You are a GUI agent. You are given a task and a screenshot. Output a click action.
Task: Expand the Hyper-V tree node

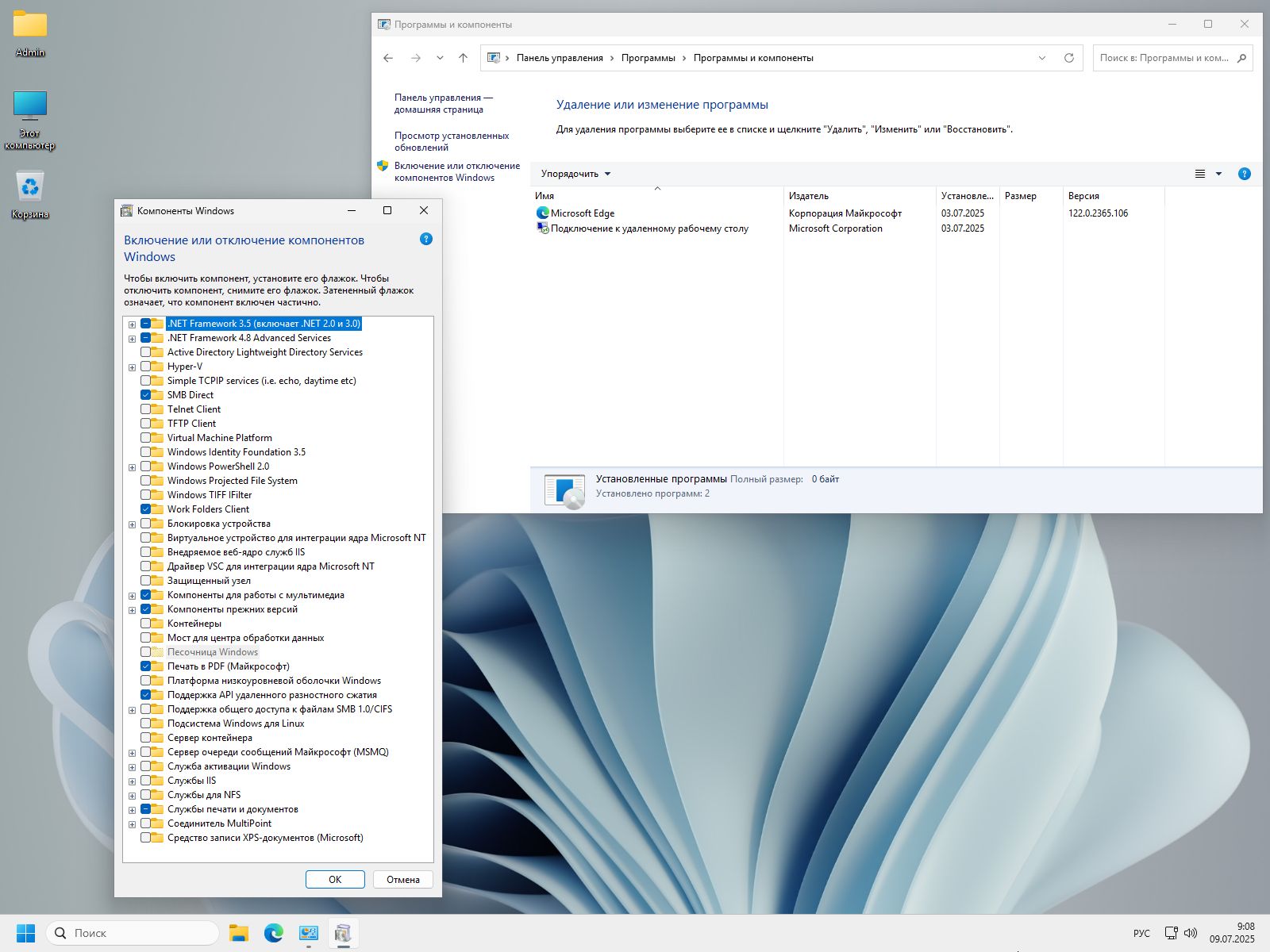(132, 367)
